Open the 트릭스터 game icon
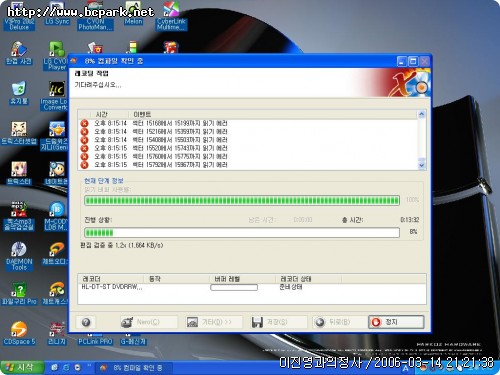This screenshot has width=500, height=375. [x=19, y=173]
